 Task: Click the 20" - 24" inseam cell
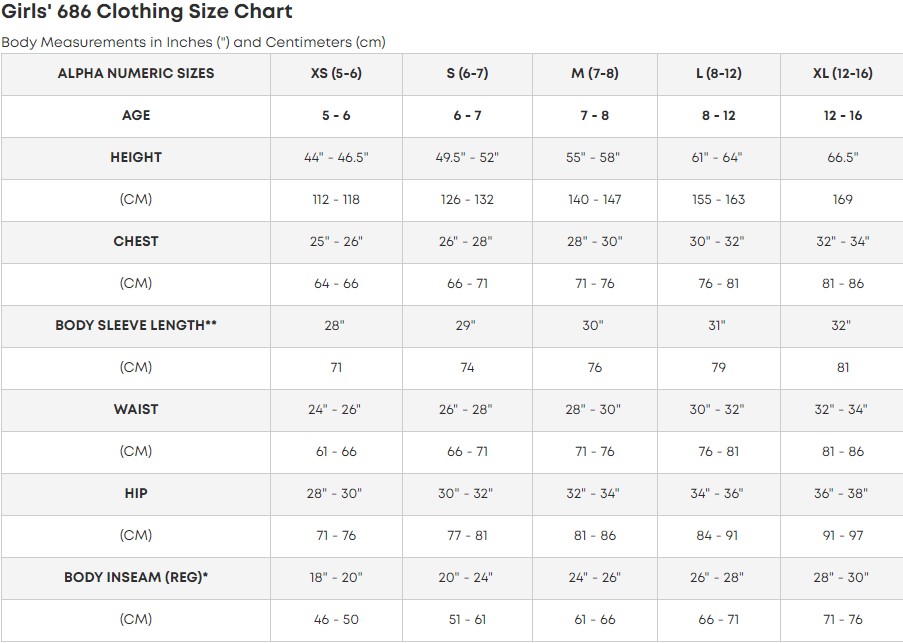[466, 578]
